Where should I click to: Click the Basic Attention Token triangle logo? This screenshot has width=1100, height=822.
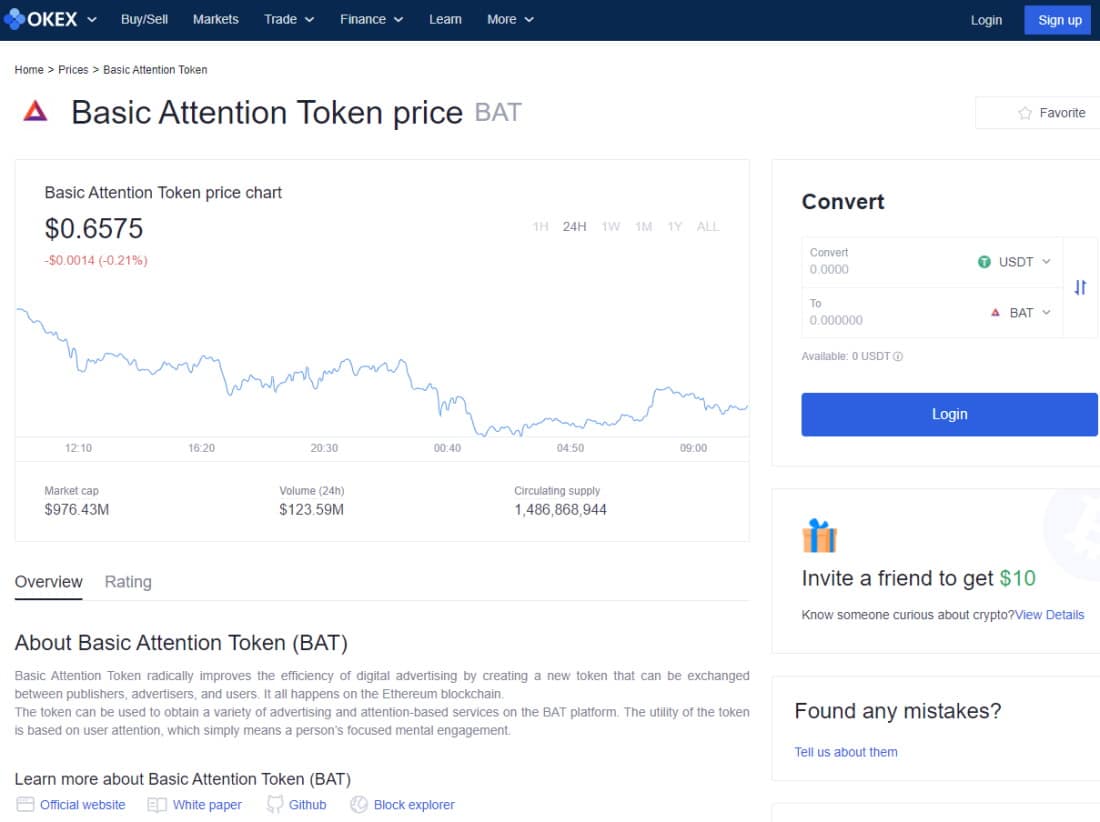point(35,111)
